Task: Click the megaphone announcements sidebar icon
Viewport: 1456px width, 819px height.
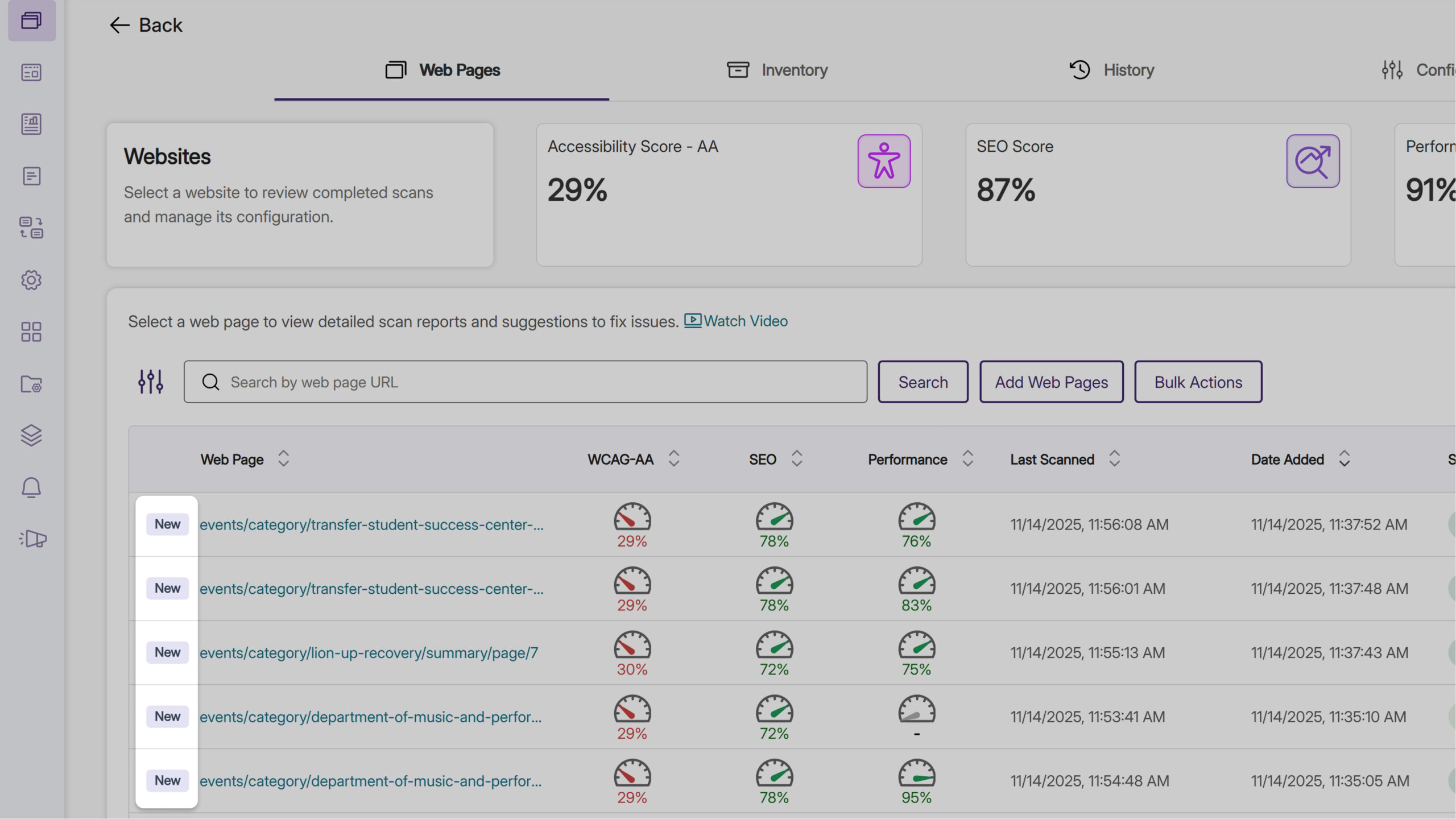Action: coord(32,539)
